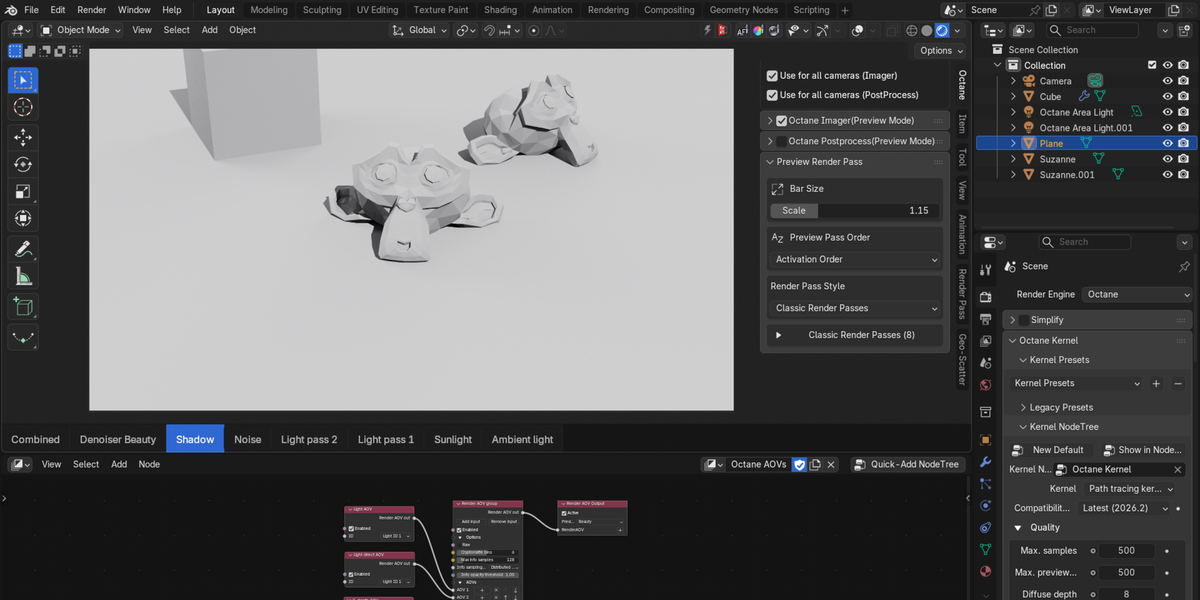Enable Use for all cameras (Imager)
This screenshot has height=600, width=1200.
click(772, 76)
